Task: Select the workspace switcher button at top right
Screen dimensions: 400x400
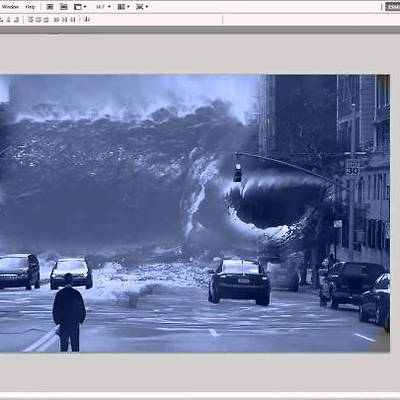Action: pos(393,7)
